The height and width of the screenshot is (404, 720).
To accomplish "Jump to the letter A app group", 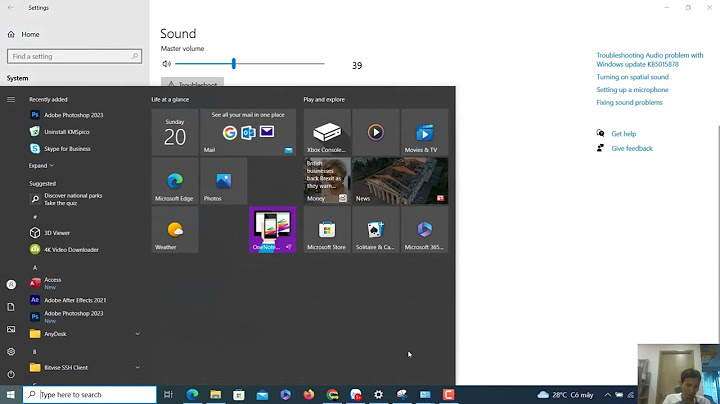I will (x=35, y=268).
